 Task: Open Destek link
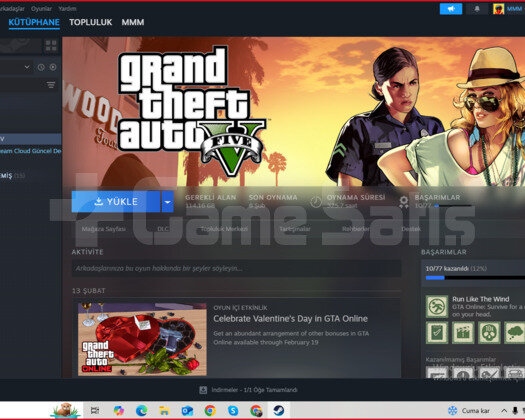(411, 229)
